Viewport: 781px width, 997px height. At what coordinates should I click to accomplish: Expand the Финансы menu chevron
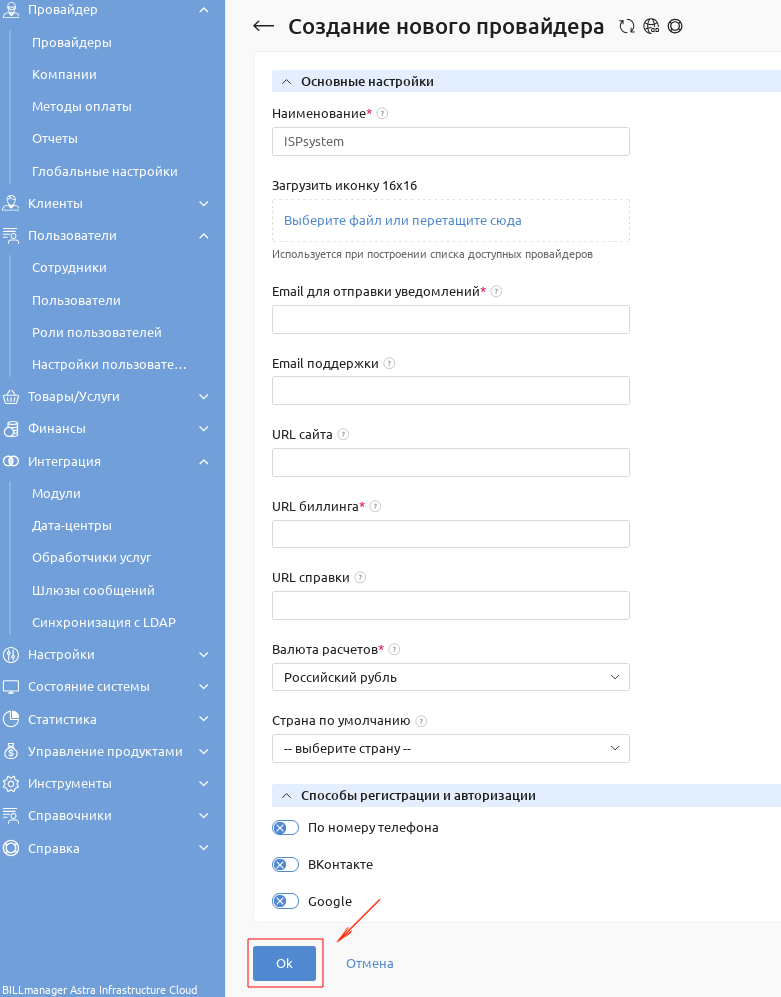[204, 429]
